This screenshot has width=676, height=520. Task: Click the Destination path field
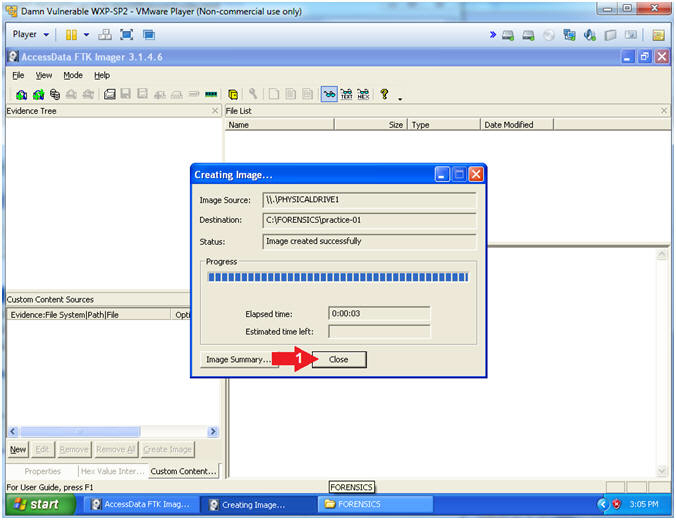[x=369, y=220]
